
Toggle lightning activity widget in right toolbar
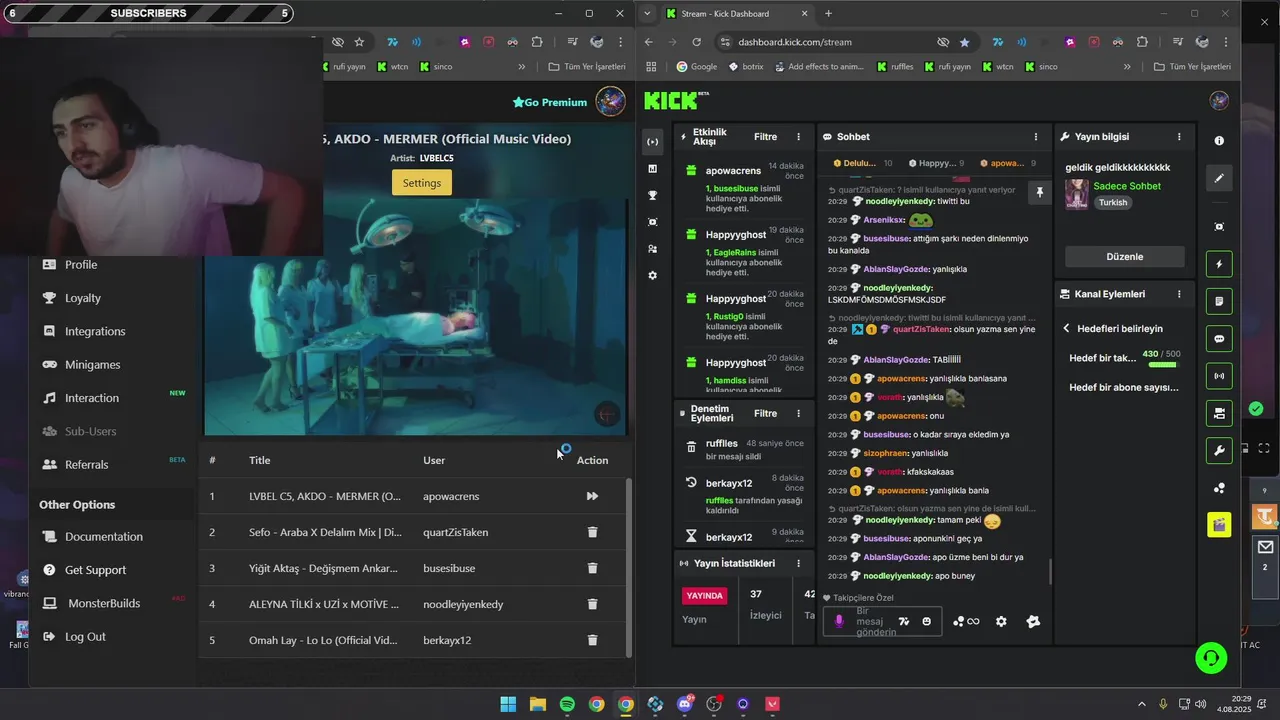point(1219,265)
